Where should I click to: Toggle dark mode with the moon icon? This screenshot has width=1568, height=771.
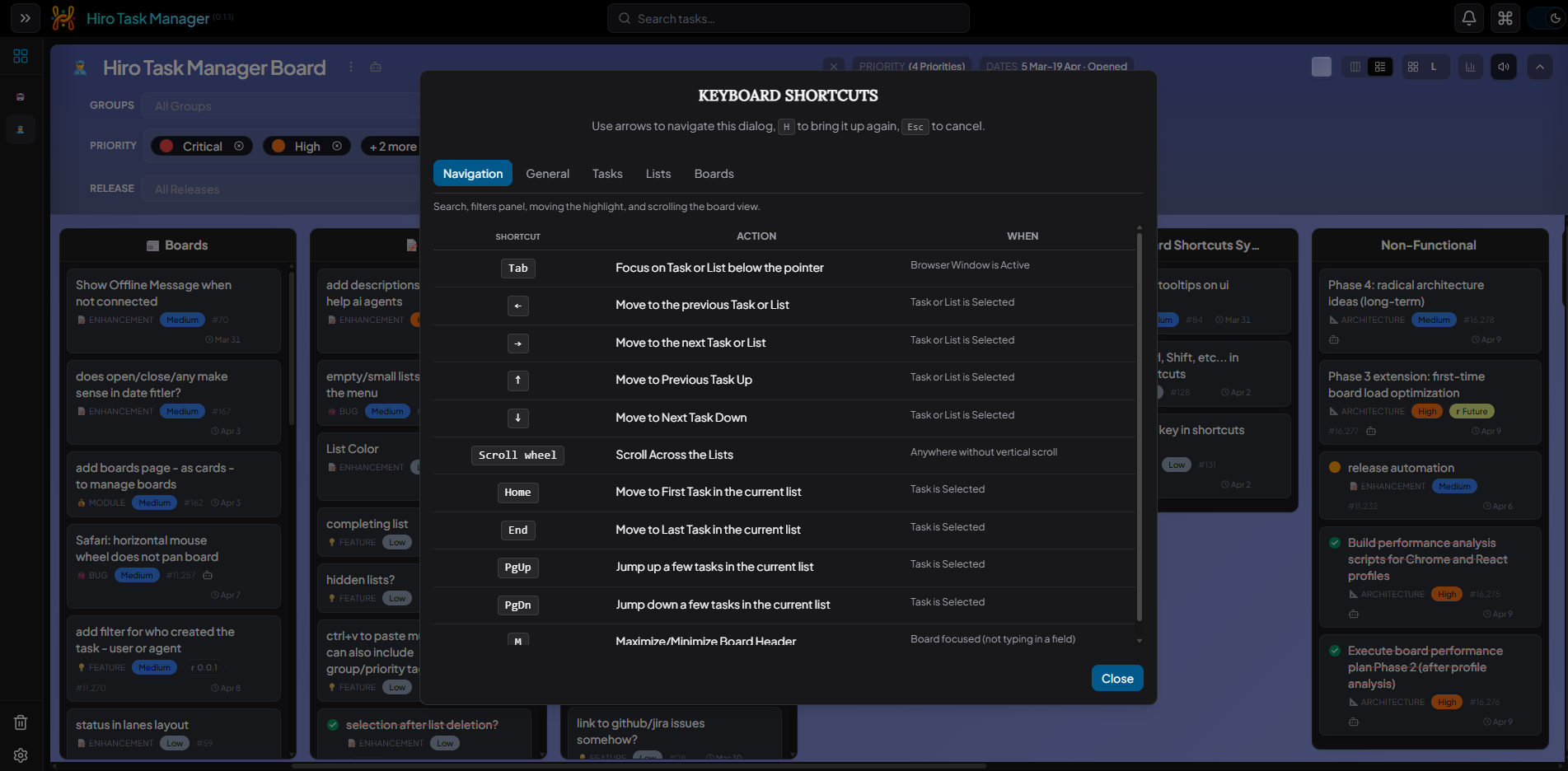pyautogui.click(x=1556, y=17)
